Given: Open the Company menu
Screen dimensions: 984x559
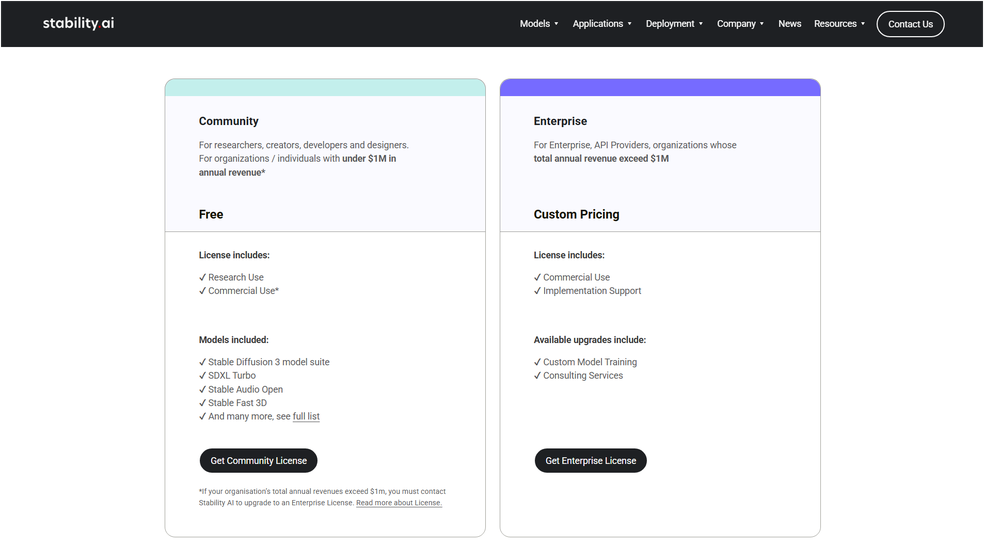Looking at the screenshot, I should 736,24.
